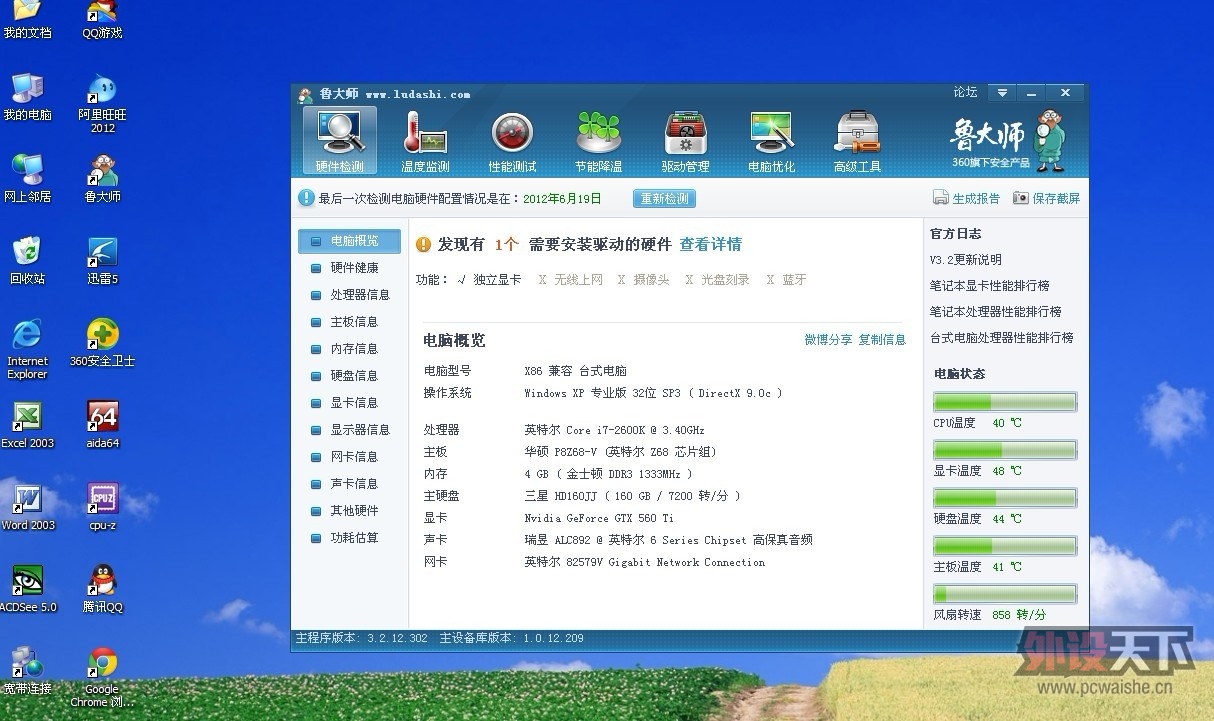Viewport: 1214px width, 721px height.
Task: Select the 节能降温 energy saving icon
Action: click(x=598, y=140)
